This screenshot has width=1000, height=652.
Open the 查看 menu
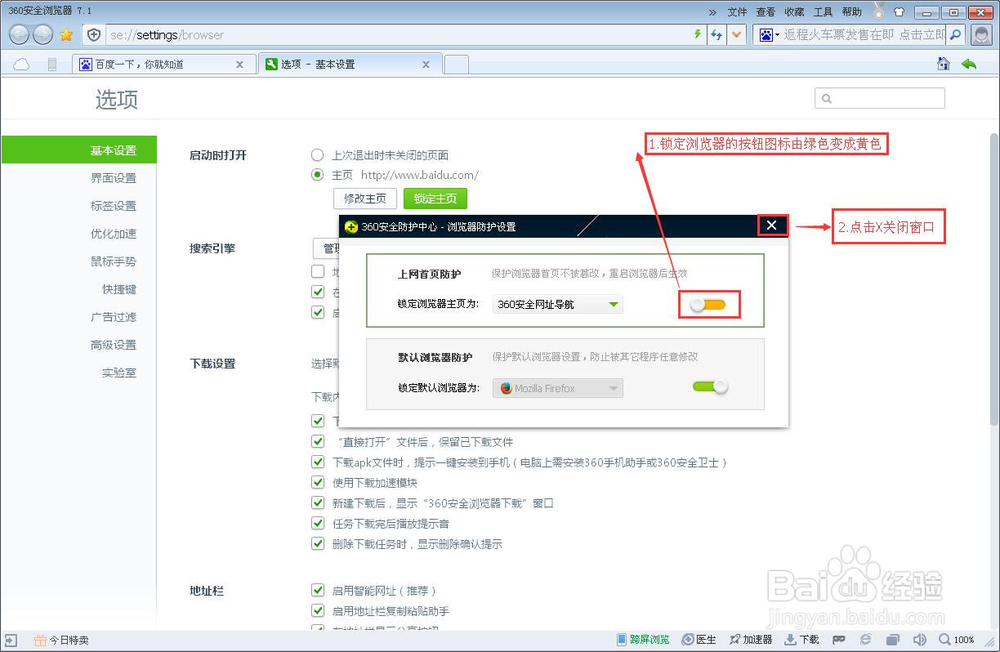tap(766, 12)
